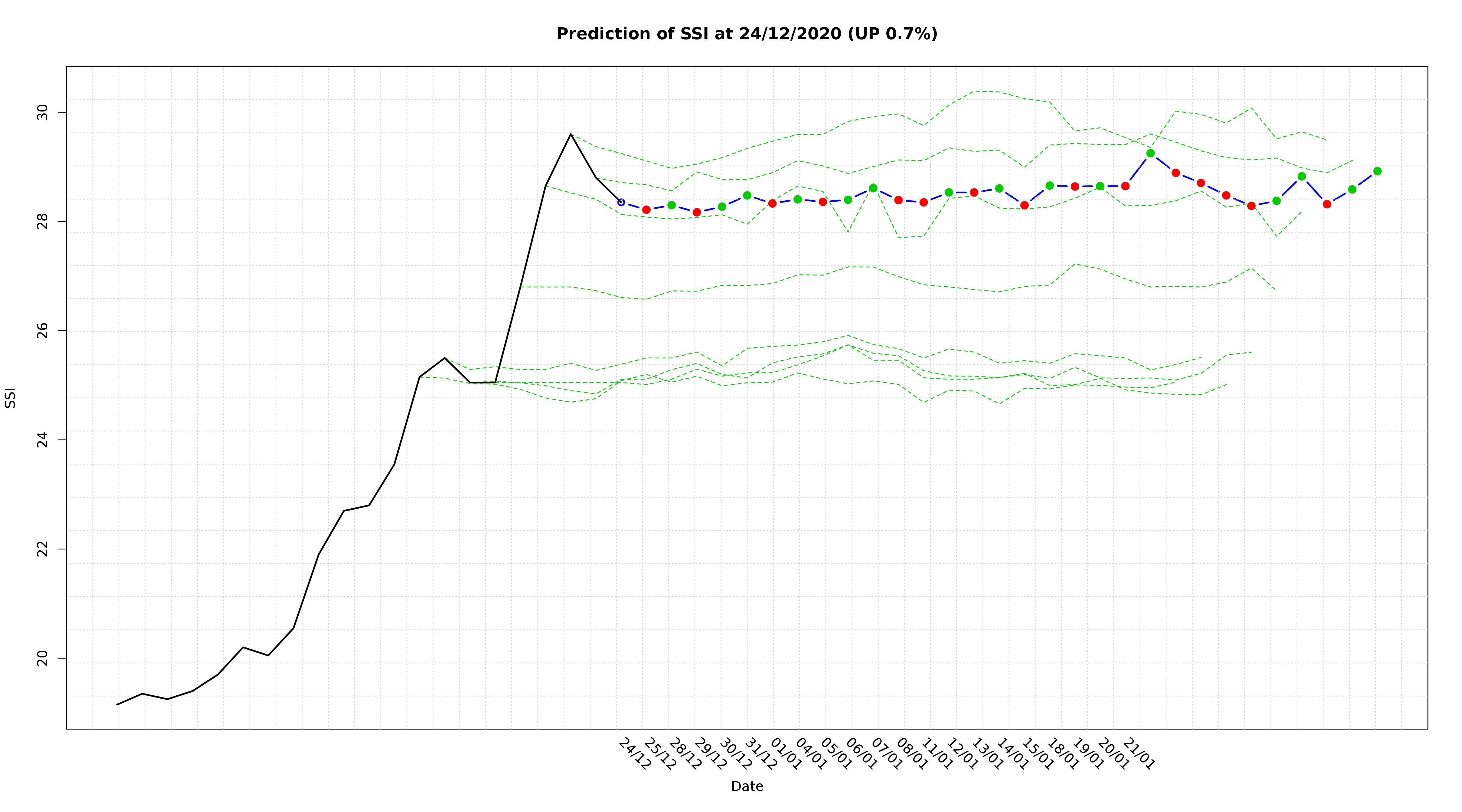Click the '22' value on y-axis
This screenshot has width=1462, height=812.
pos(43,549)
